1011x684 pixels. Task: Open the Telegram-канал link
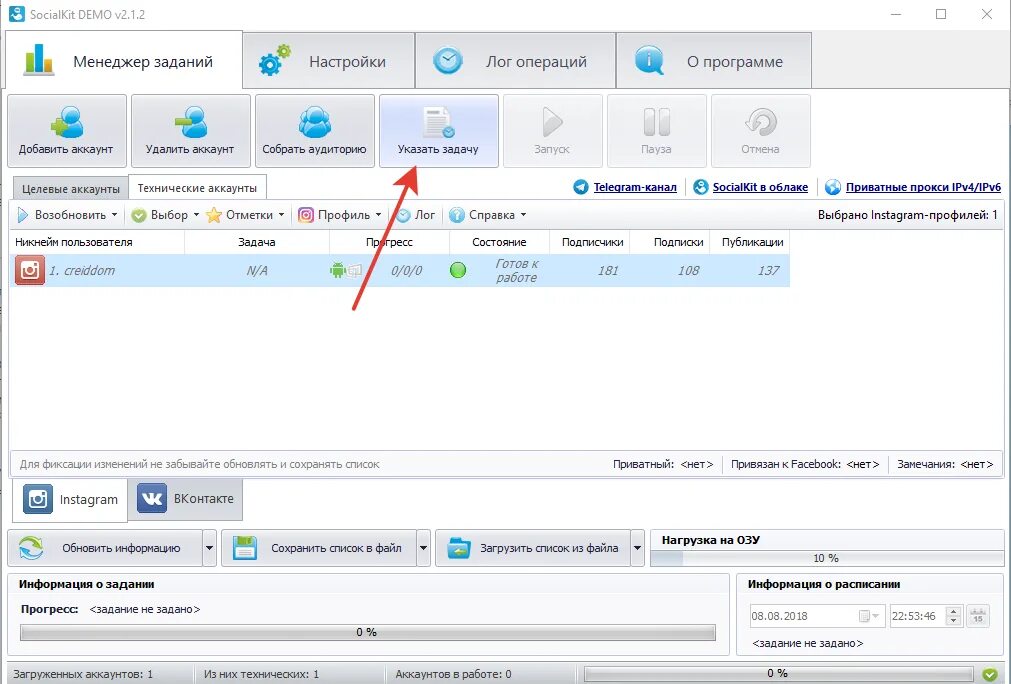(635, 187)
